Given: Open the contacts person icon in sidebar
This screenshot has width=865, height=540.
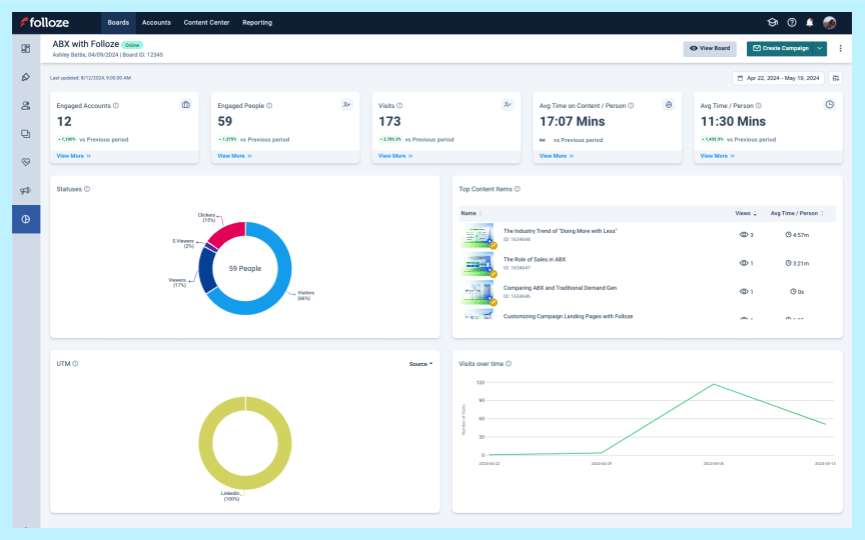Looking at the screenshot, I should 25,105.
